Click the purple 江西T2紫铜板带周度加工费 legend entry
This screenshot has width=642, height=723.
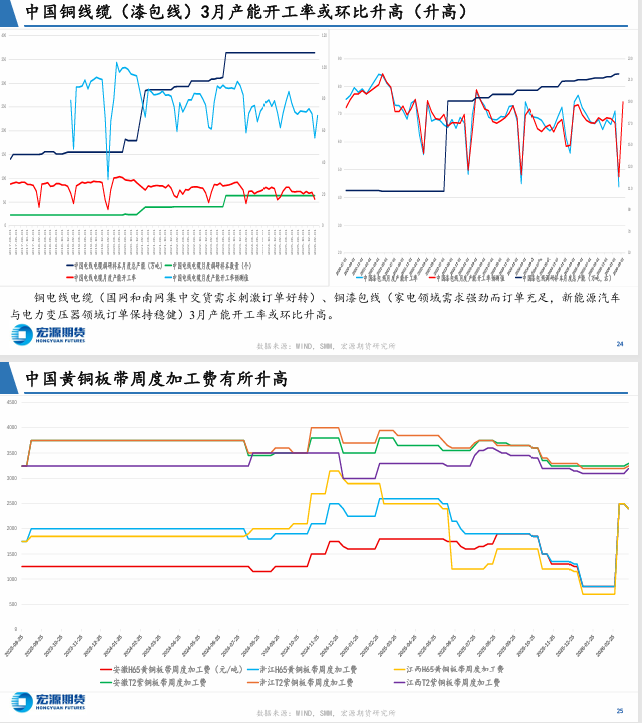click(x=447, y=682)
